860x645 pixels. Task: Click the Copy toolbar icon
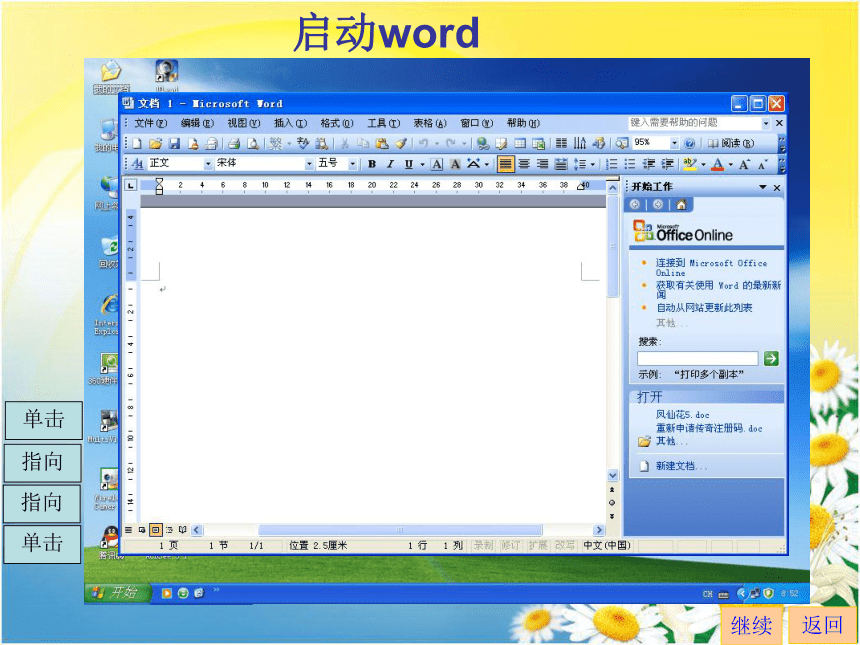[363, 144]
